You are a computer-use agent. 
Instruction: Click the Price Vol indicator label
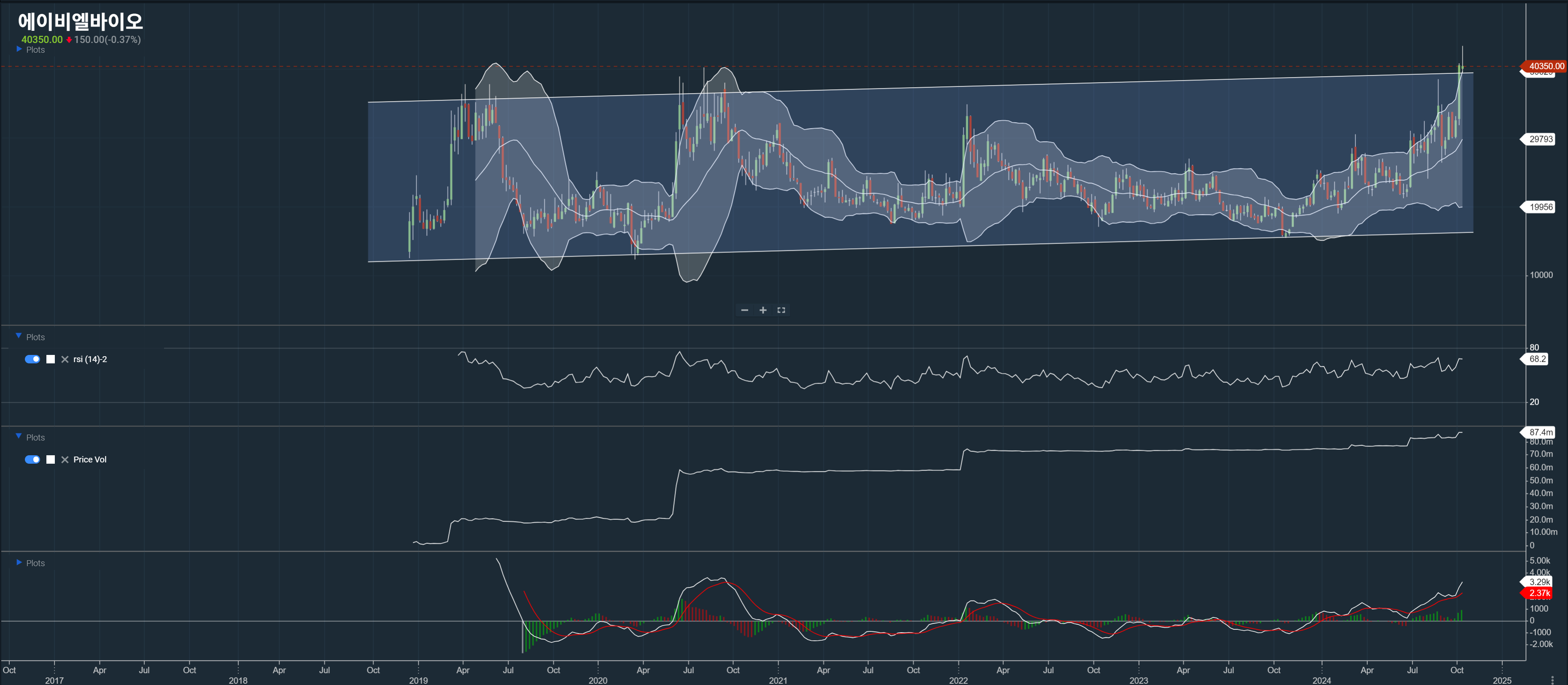pyautogui.click(x=89, y=460)
